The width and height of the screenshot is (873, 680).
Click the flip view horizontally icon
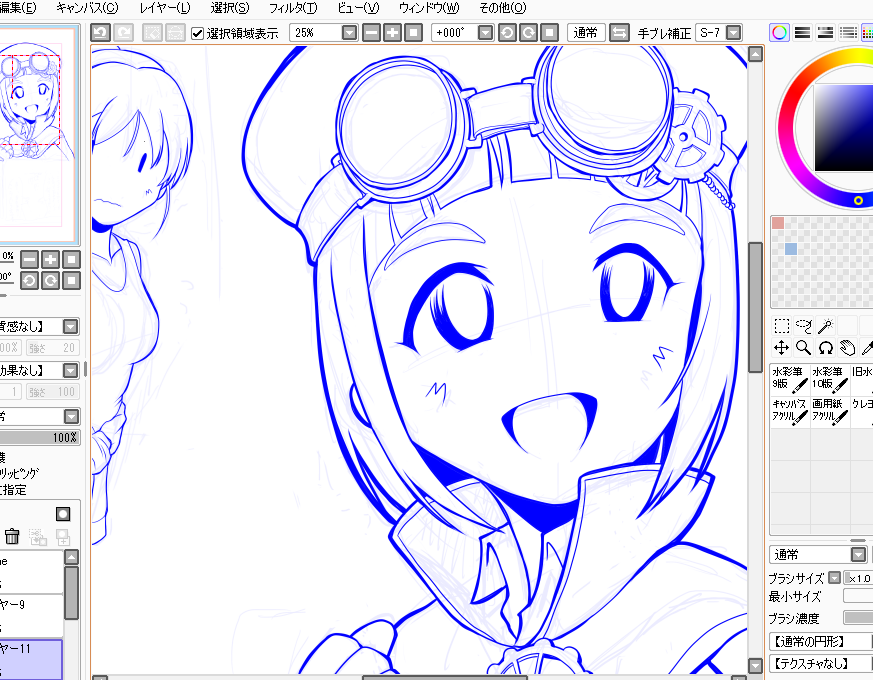click(x=619, y=33)
